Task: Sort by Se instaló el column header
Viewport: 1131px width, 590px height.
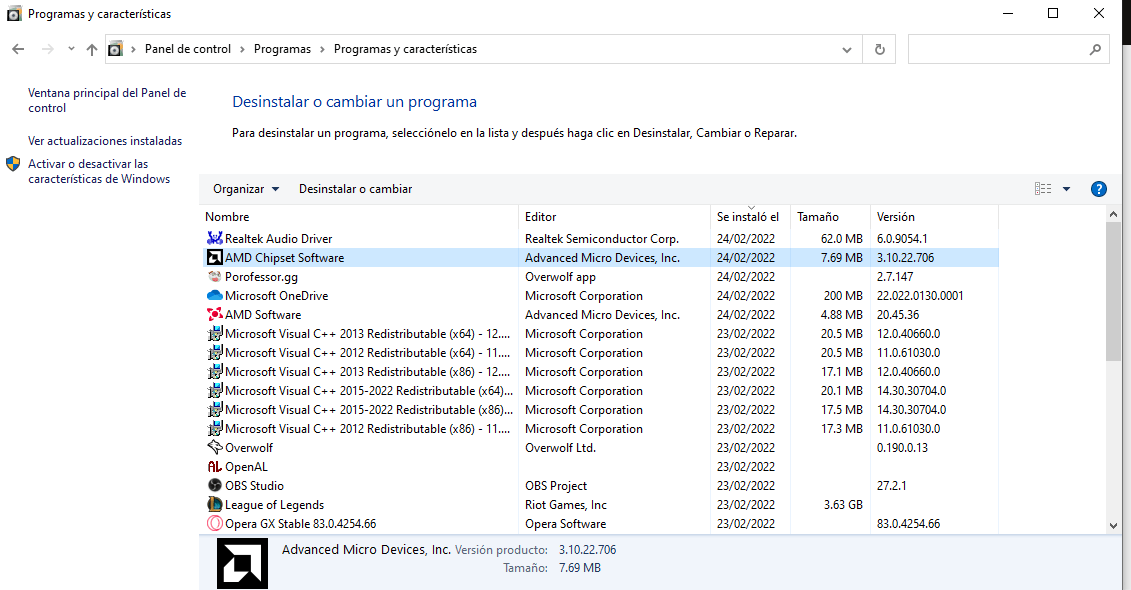Action: [x=750, y=216]
